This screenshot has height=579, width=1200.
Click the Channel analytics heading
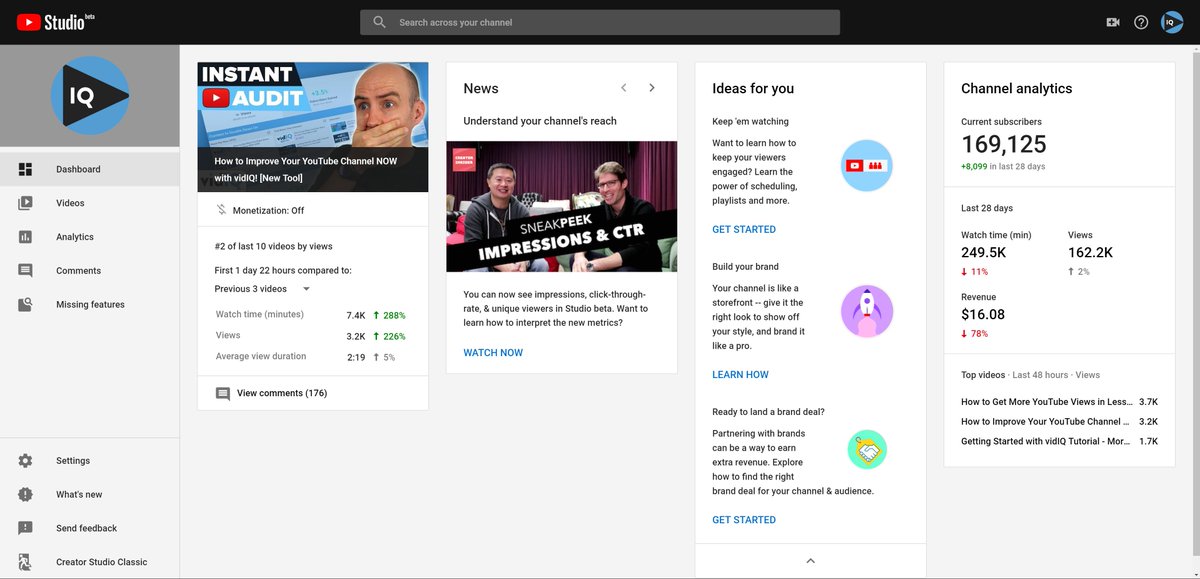click(x=1016, y=88)
